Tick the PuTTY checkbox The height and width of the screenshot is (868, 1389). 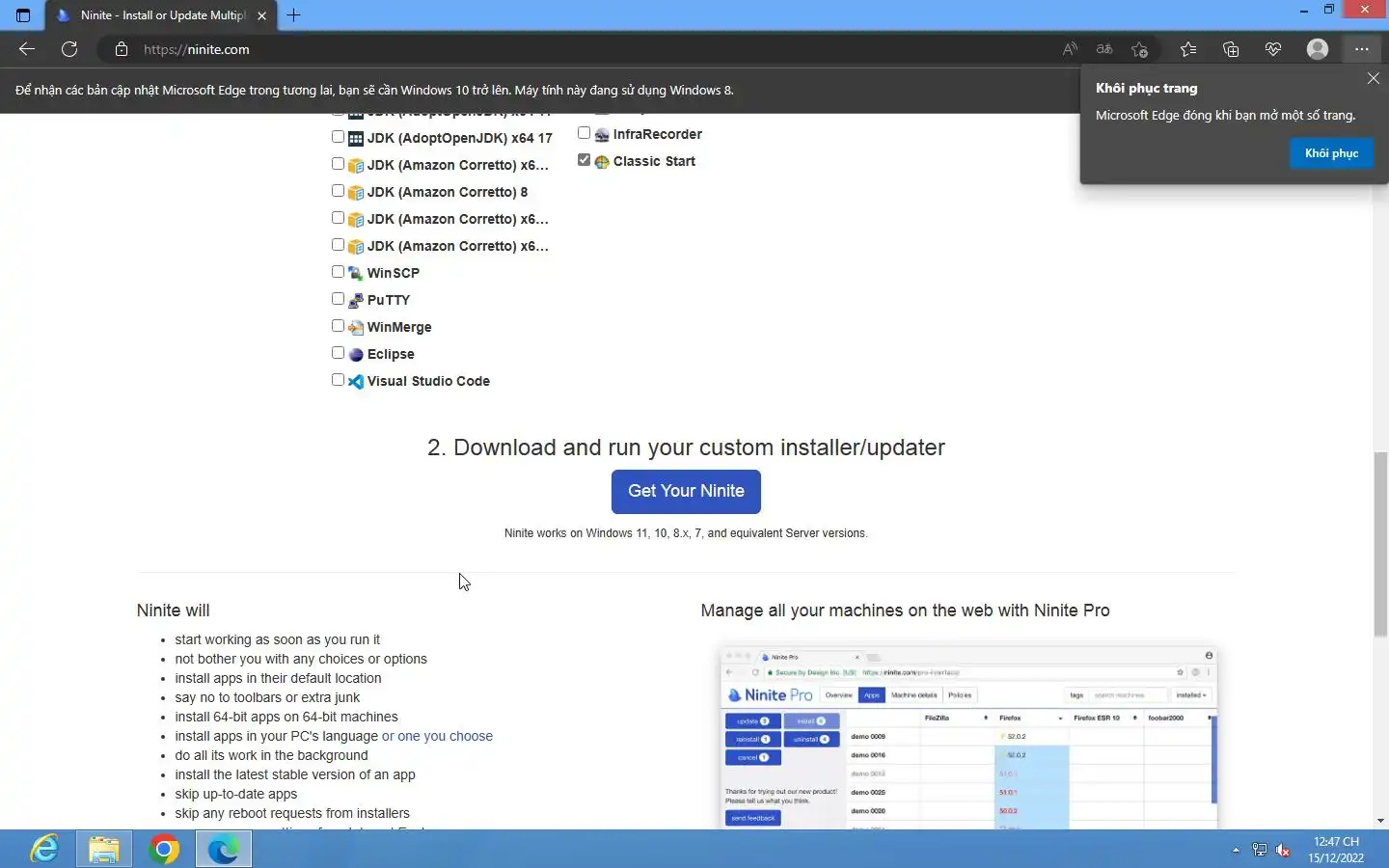338,299
